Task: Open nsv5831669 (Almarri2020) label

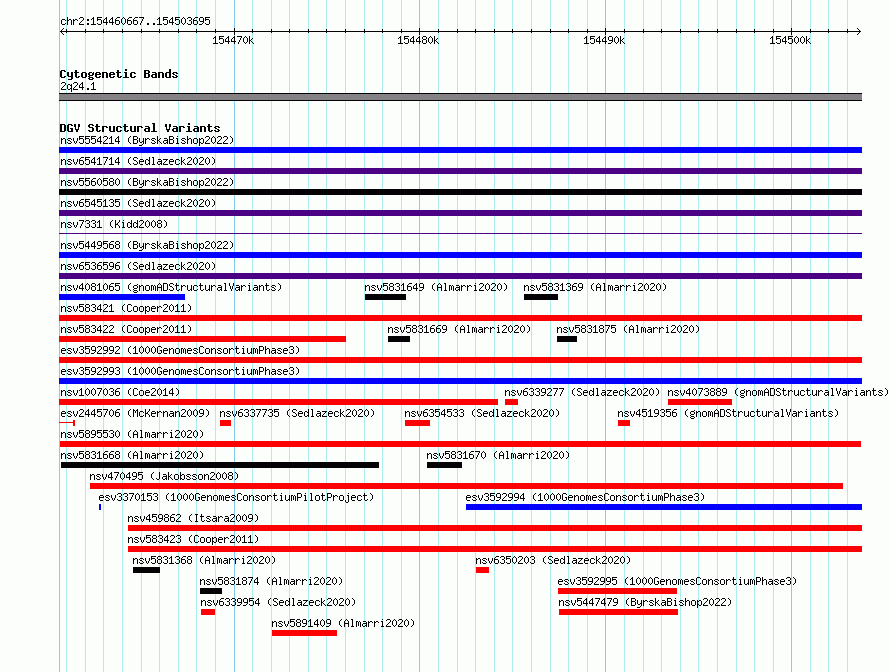Action: coord(459,329)
